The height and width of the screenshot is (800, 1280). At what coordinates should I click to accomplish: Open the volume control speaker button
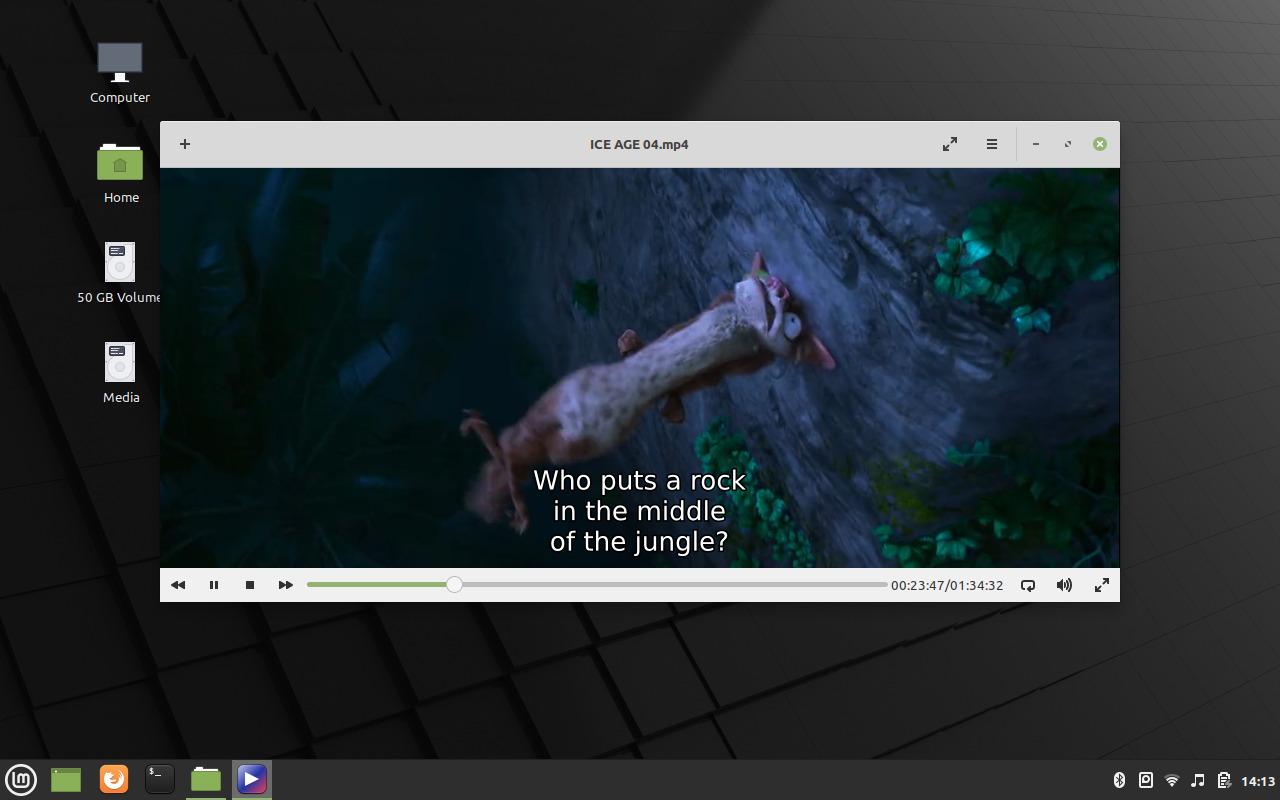click(x=1064, y=585)
